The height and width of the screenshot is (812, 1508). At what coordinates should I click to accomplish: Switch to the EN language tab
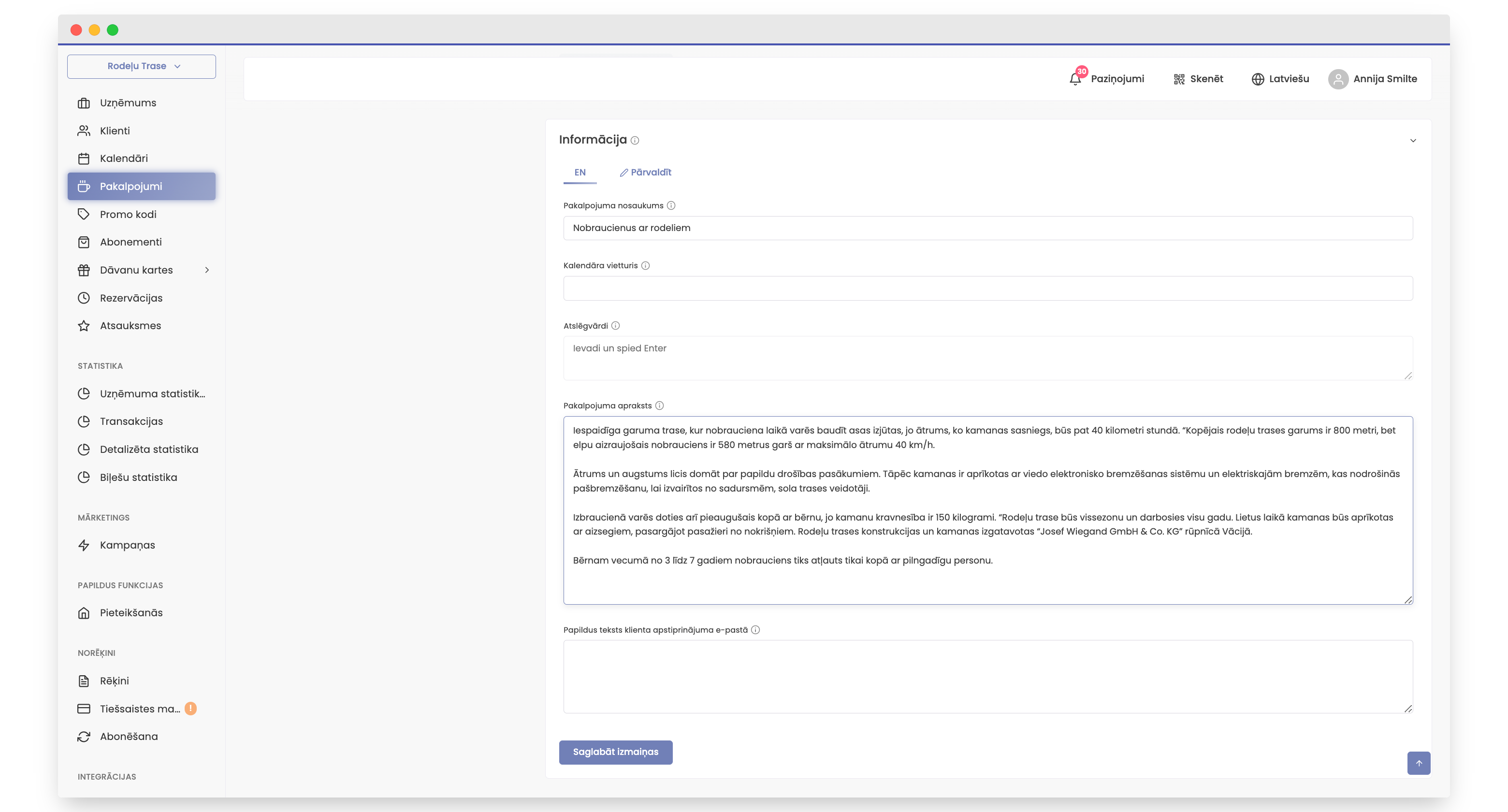point(580,172)
